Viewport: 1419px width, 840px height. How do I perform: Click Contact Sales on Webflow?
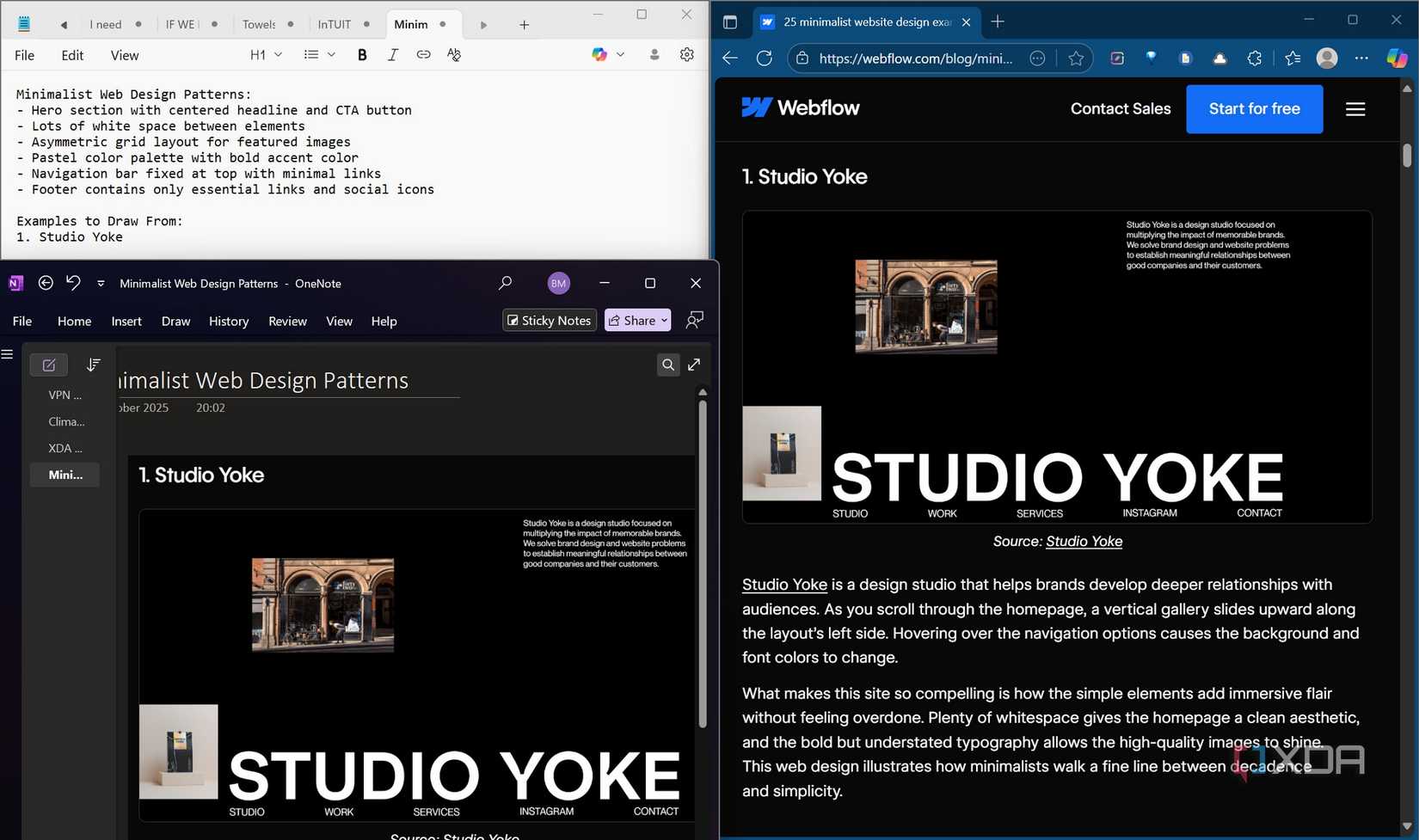[1120, 109]
